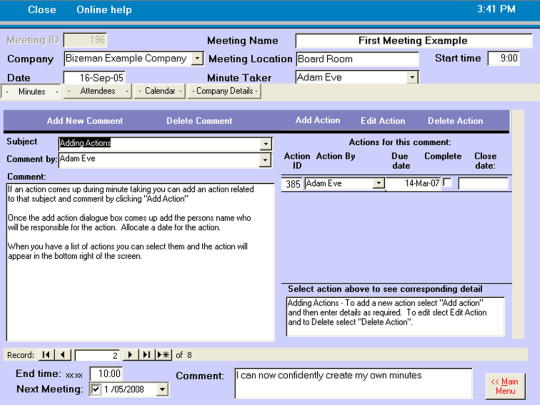The width and height of the screenshot is (540, 405).
Task: Open the Next Meeting date picker arrow
Action: (x=162, y=390)
